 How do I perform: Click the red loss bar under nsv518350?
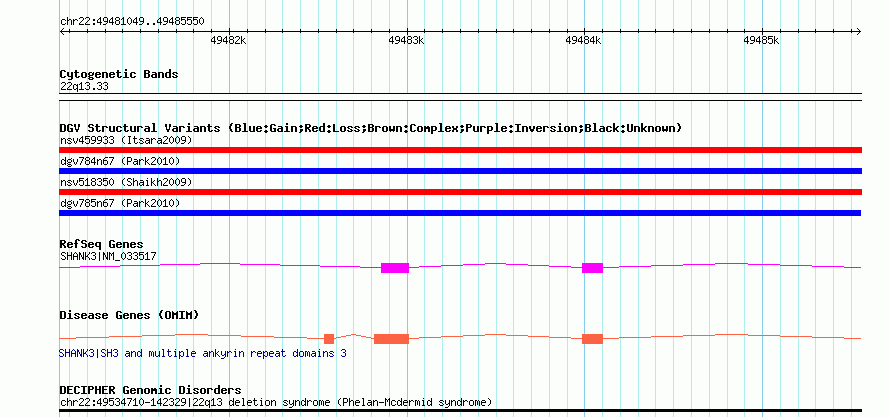coord(460,192)
